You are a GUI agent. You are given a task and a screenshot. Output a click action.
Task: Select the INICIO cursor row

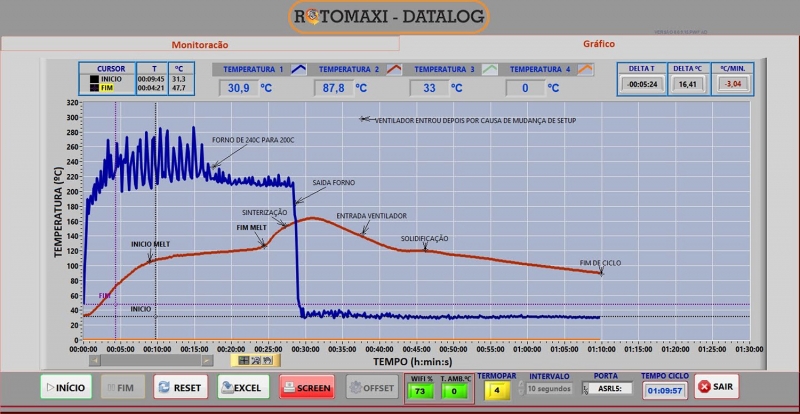(x=107, y=79)
